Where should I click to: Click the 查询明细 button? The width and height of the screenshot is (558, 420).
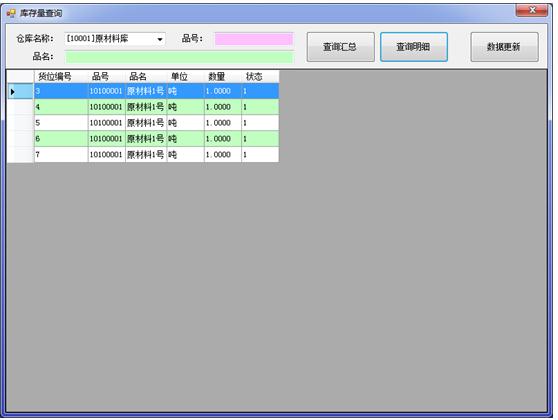pos(414,47)
